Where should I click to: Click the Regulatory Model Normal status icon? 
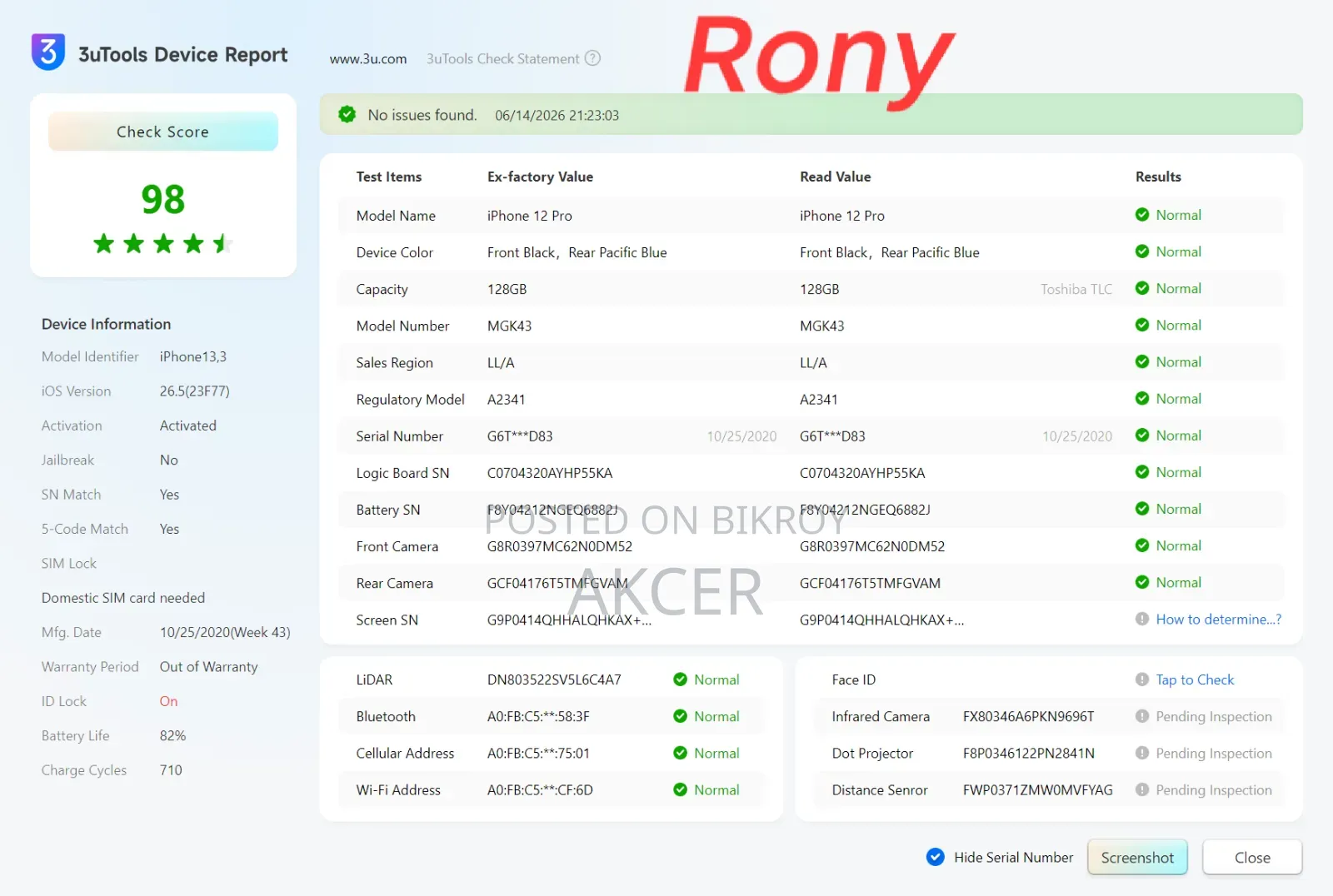click(x=1142, y=398)
